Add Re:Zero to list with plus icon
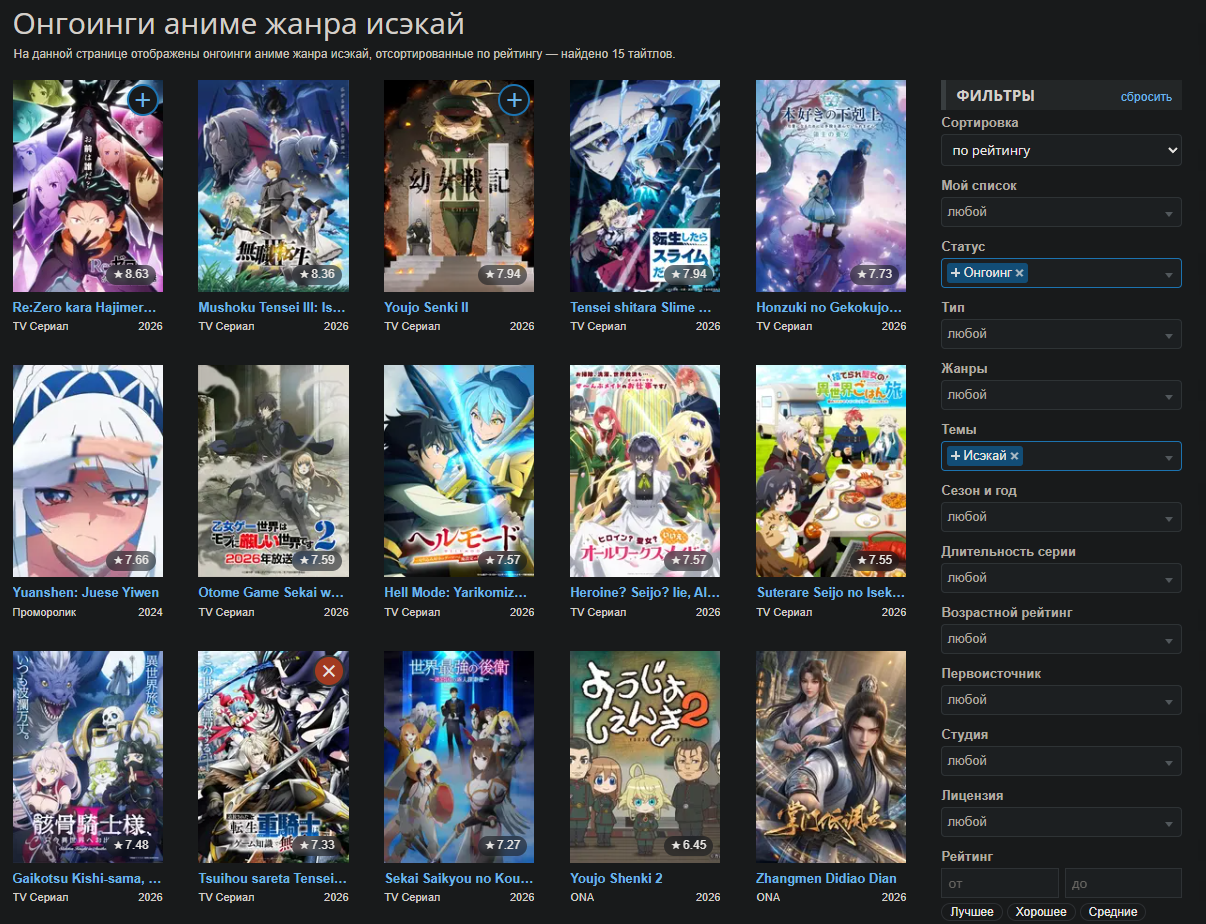1206x924 pixels. coord(143,100)
